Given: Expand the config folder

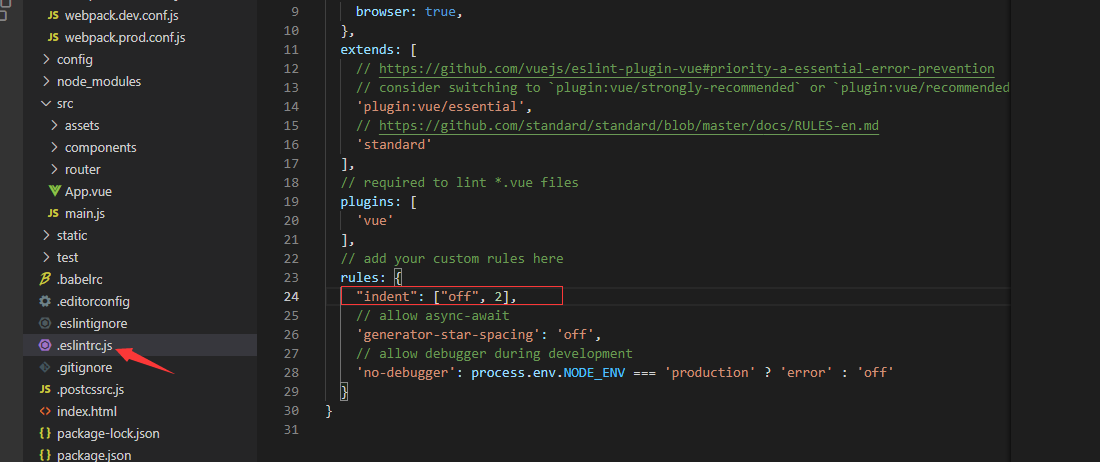Looking at the screenshot, I should point(46,60).
